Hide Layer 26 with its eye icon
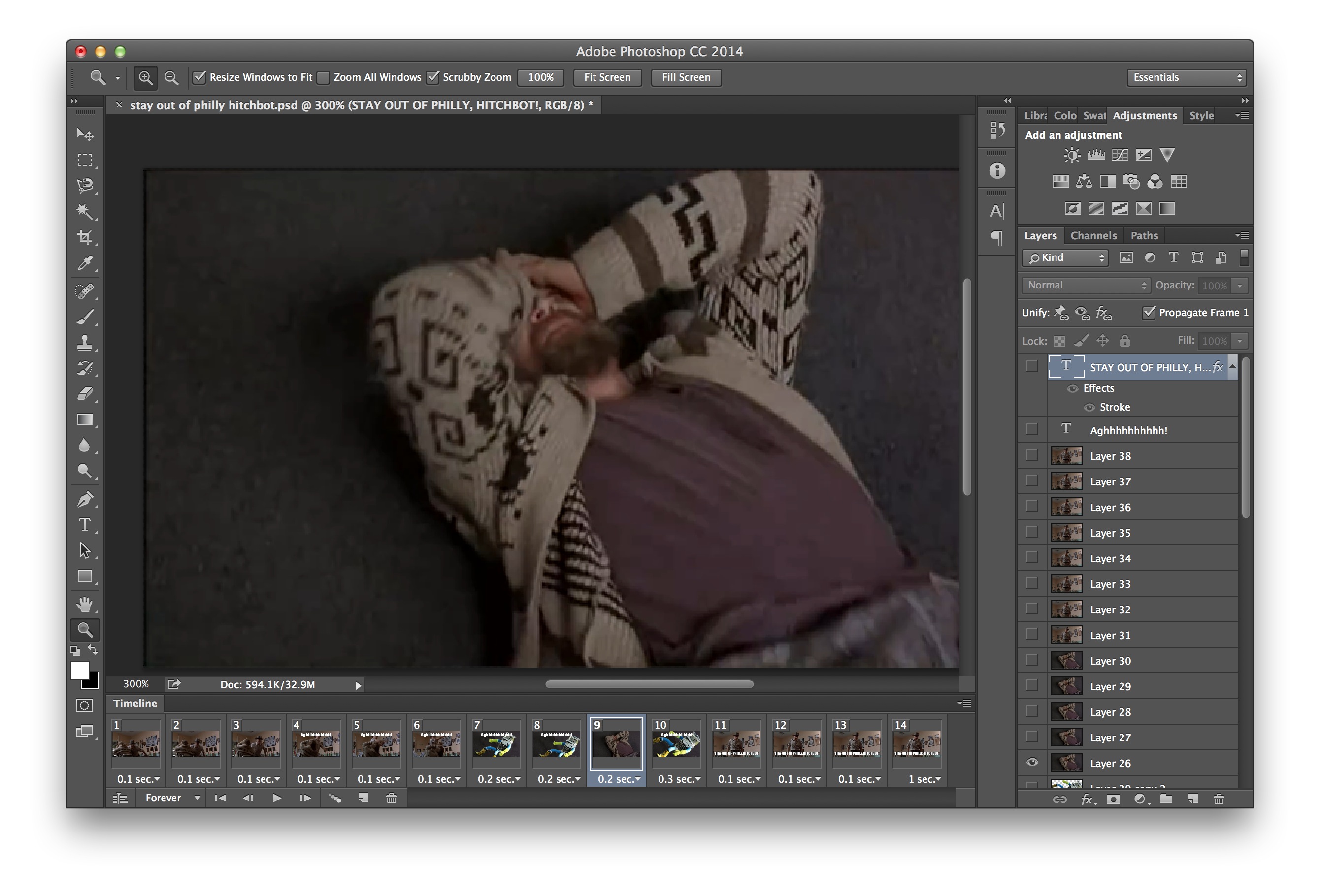Viewport: 1320px width, 896px height. point(1032,763)
